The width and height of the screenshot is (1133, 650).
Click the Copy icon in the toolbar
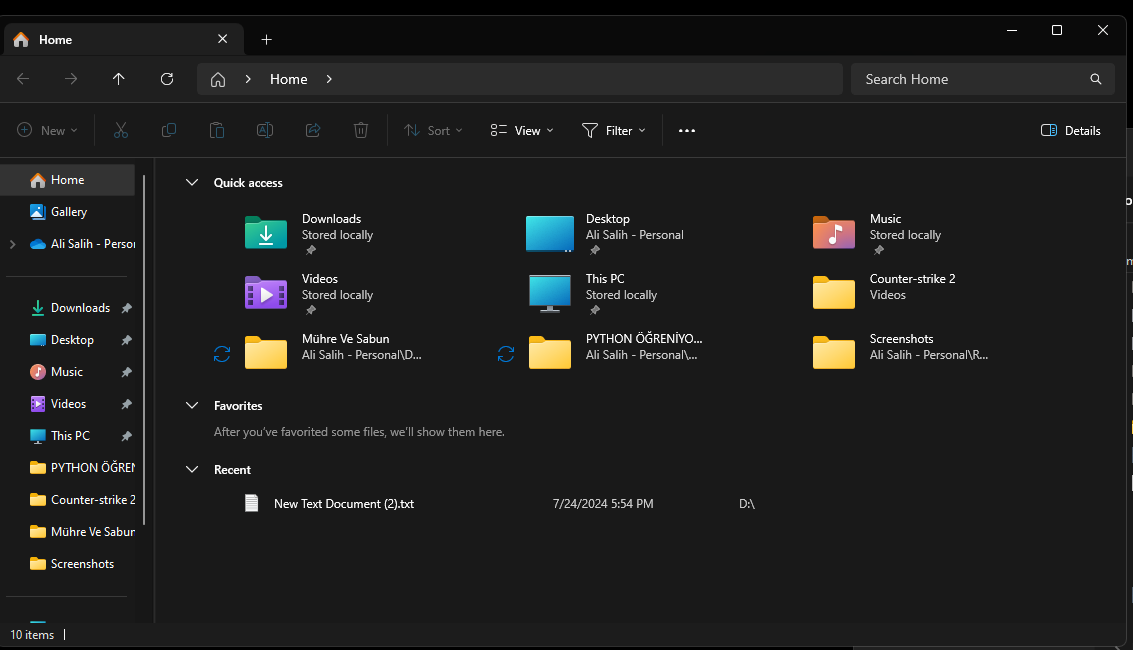pos(168,130)
